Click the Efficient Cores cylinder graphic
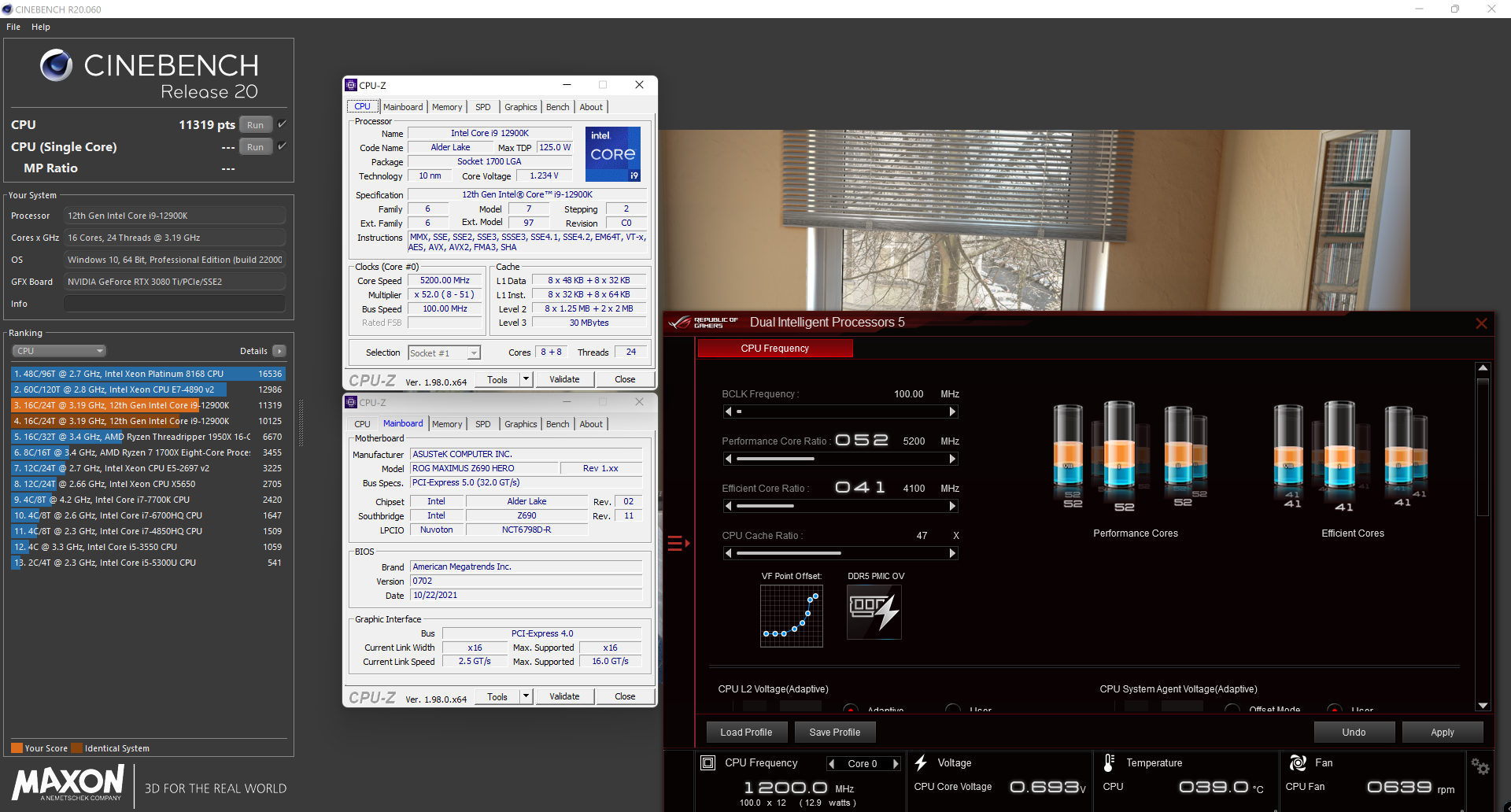 tap(1350, 456)
